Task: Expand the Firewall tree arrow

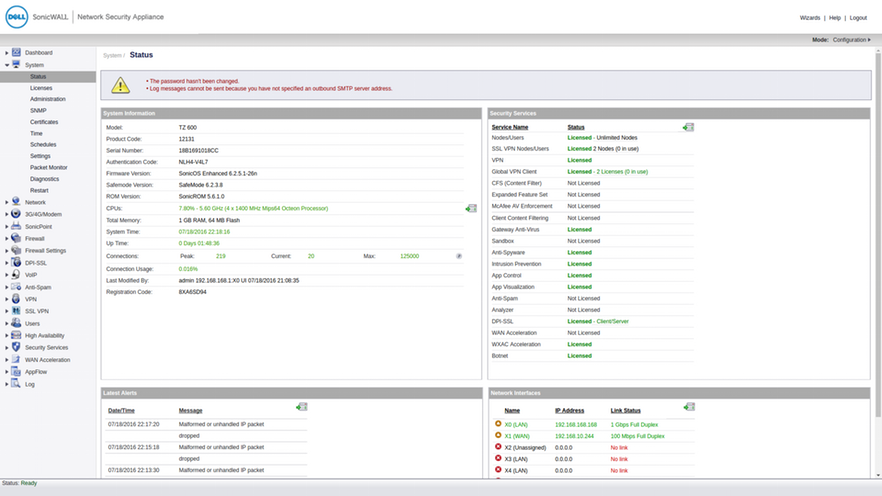Action: (7, 239)
